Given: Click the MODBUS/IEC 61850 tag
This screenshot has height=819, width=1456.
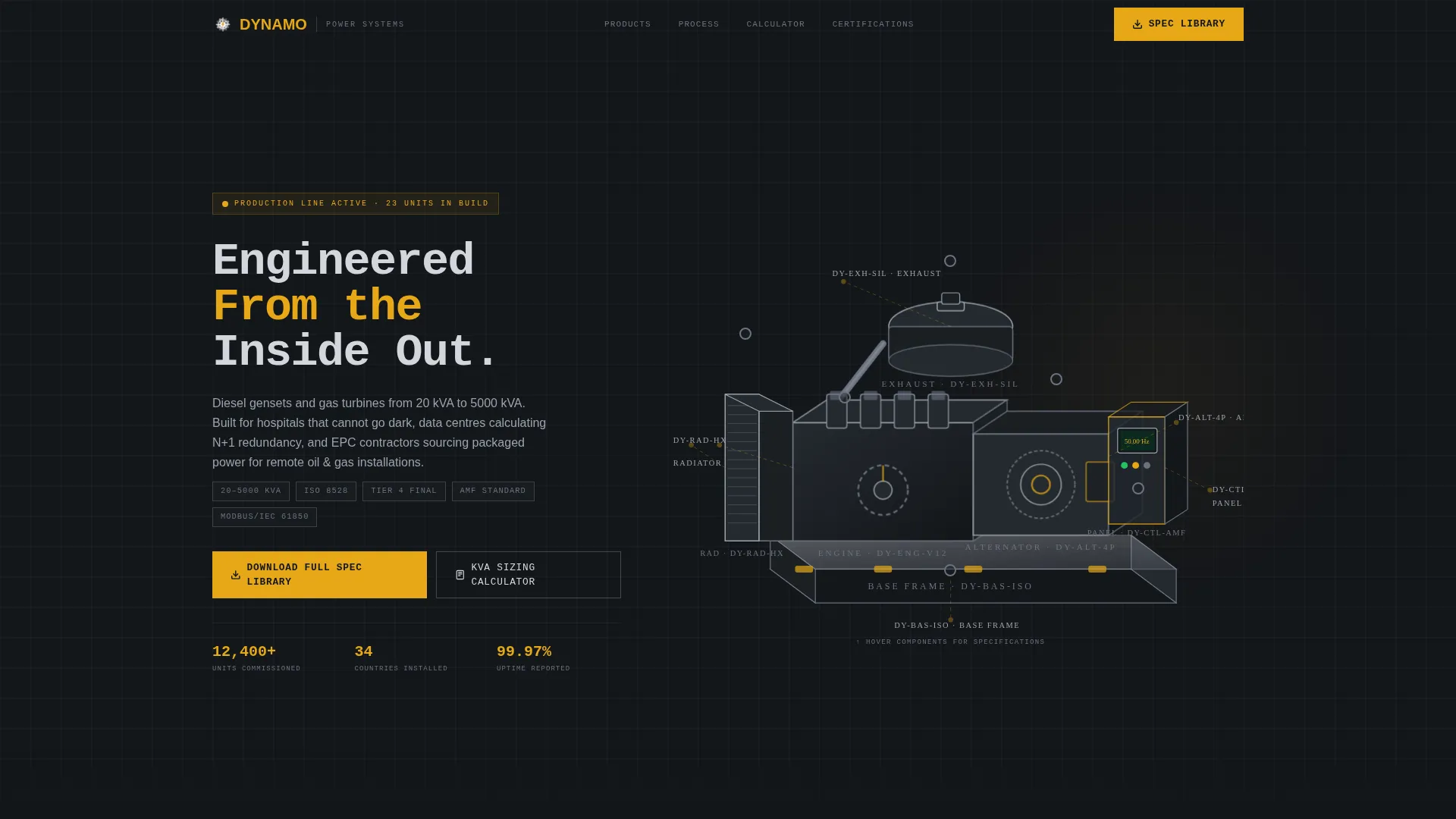Looking at the screenshot, I should pos(265,517).
